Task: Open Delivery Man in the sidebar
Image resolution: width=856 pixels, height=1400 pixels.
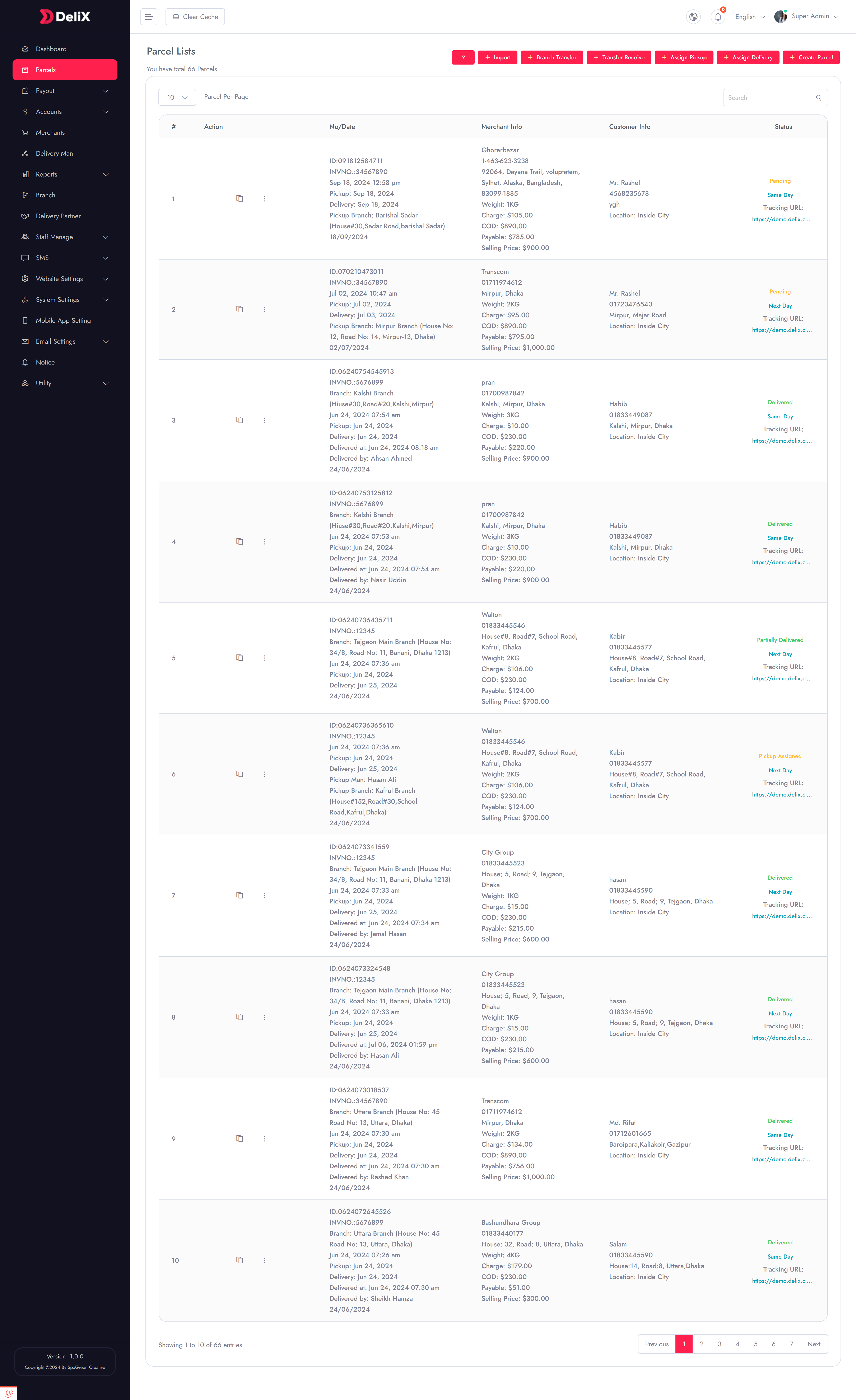Action: [x=65, y=153]
